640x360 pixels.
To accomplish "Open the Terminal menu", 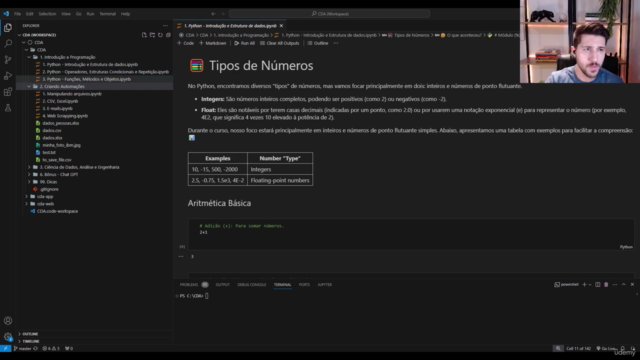I will [x=107, y=14].
